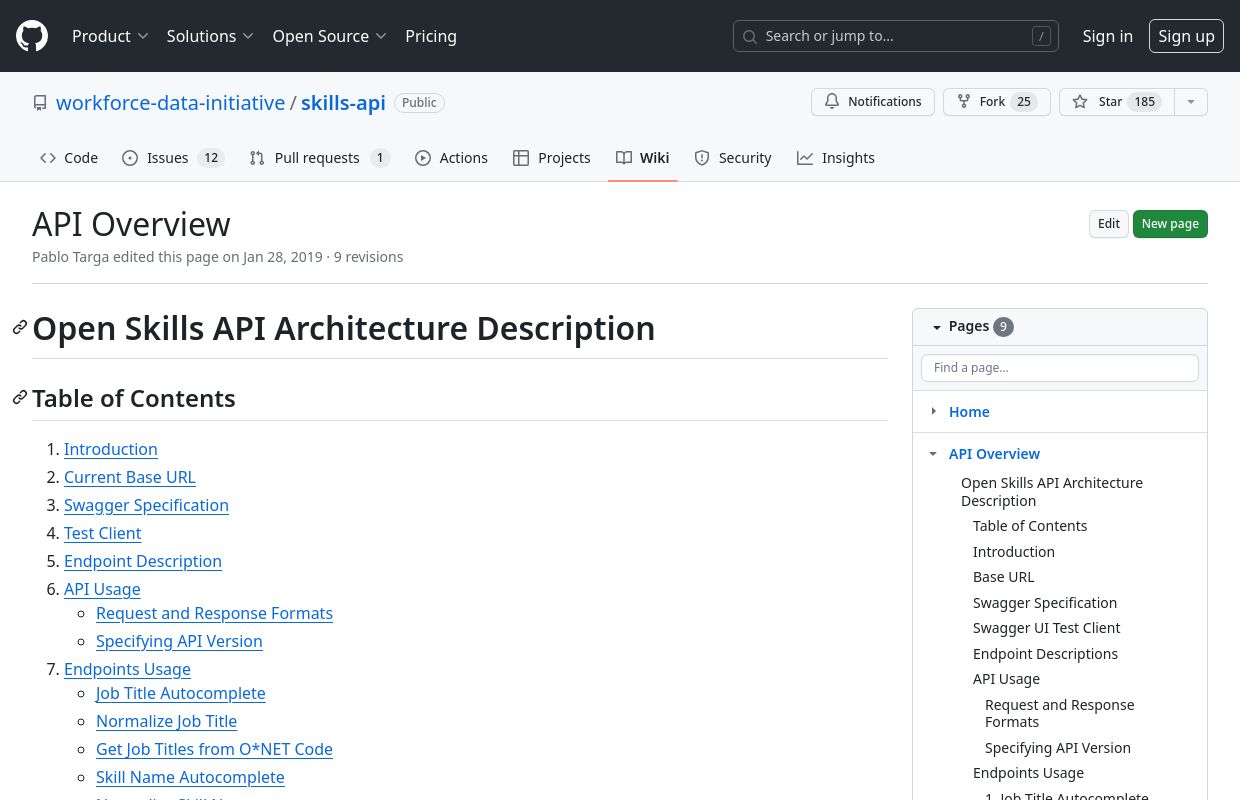Click the search magnifier icon
Viewport: 1240px width, 800px height.
pyautogui.click(x=750, y=36)
